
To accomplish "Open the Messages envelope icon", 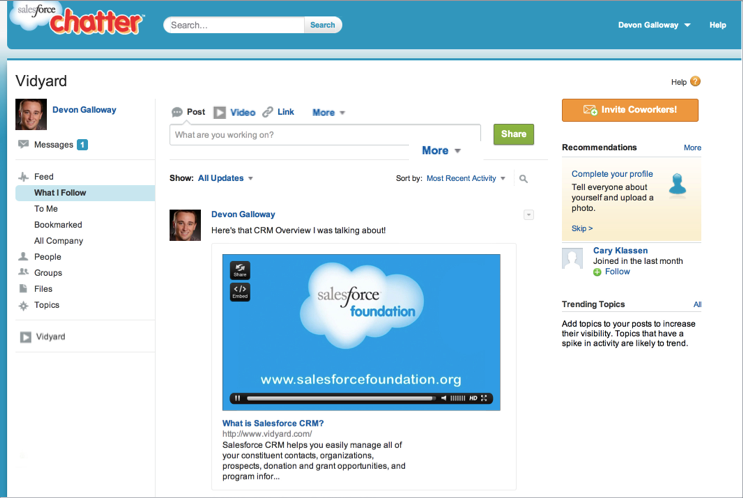I will point(23,144).
